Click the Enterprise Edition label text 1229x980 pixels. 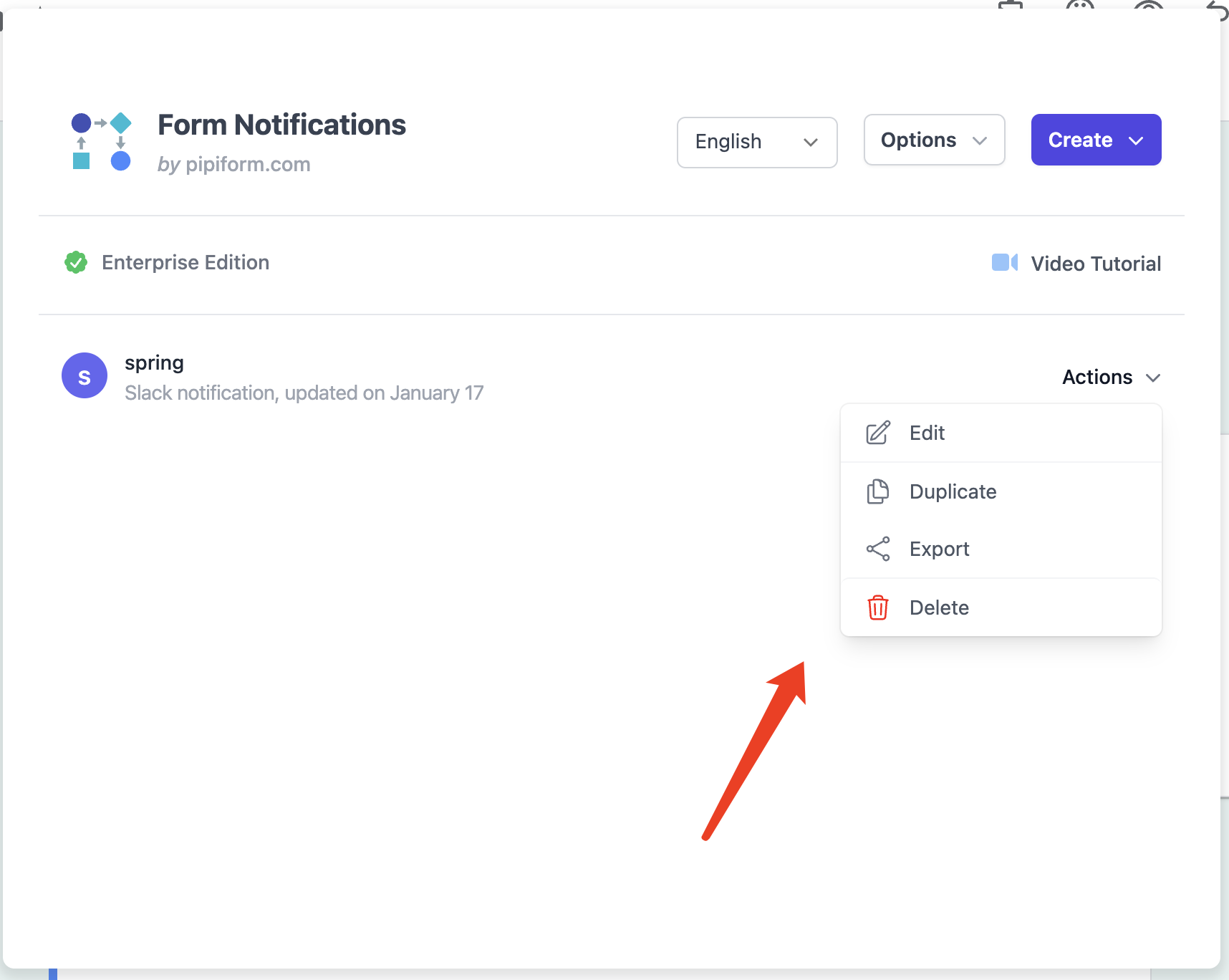click(x=185, y=263)
